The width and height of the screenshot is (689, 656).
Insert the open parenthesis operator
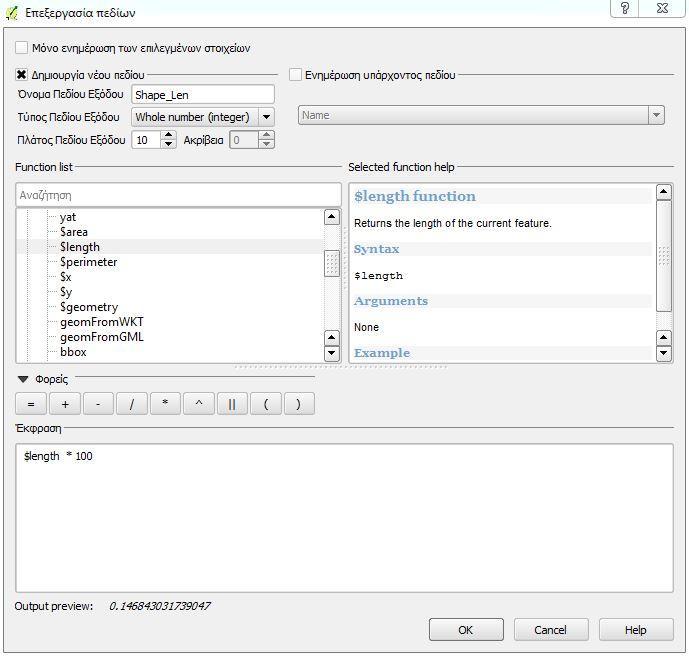266,404
